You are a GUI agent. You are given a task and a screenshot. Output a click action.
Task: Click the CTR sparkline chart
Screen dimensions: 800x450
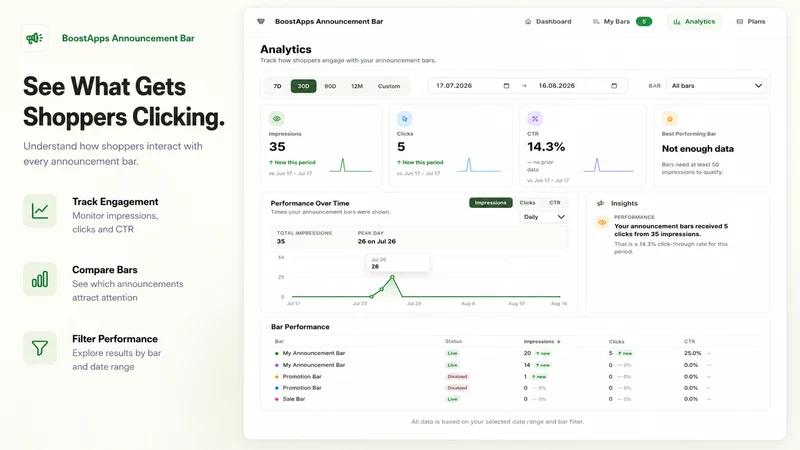608,165
